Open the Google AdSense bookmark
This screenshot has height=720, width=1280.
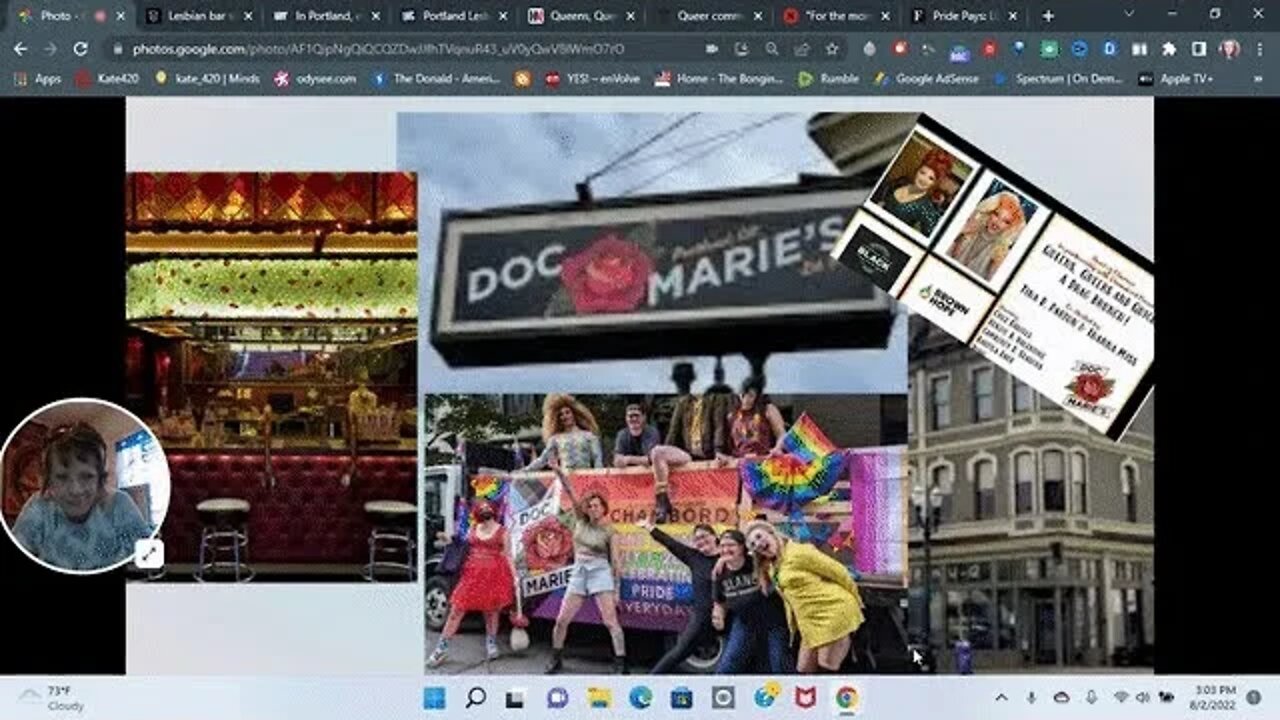coord(928,79)
